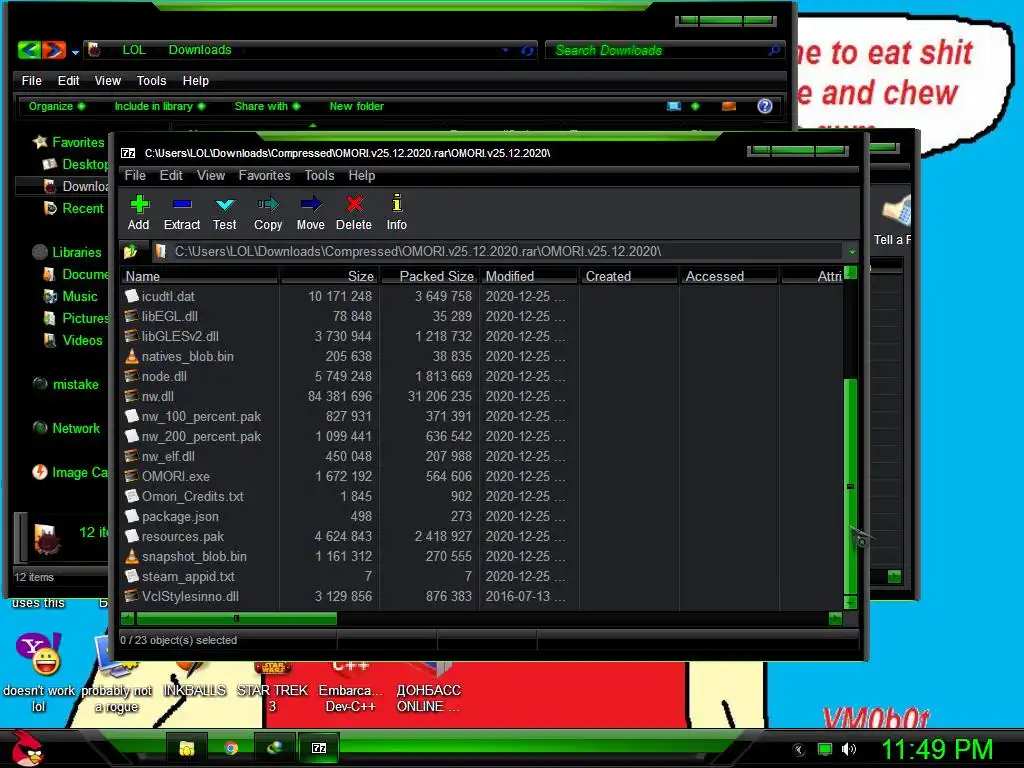Screen dimensions: 1024x768
Task: Click Explorer green Back arrow
Action: pos(29,50)
